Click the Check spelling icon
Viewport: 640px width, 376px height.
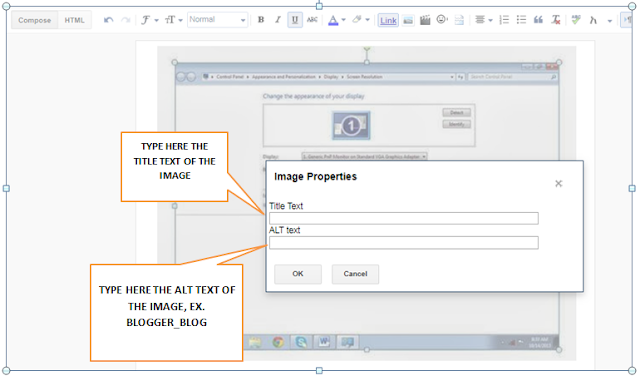click(576, 20)
